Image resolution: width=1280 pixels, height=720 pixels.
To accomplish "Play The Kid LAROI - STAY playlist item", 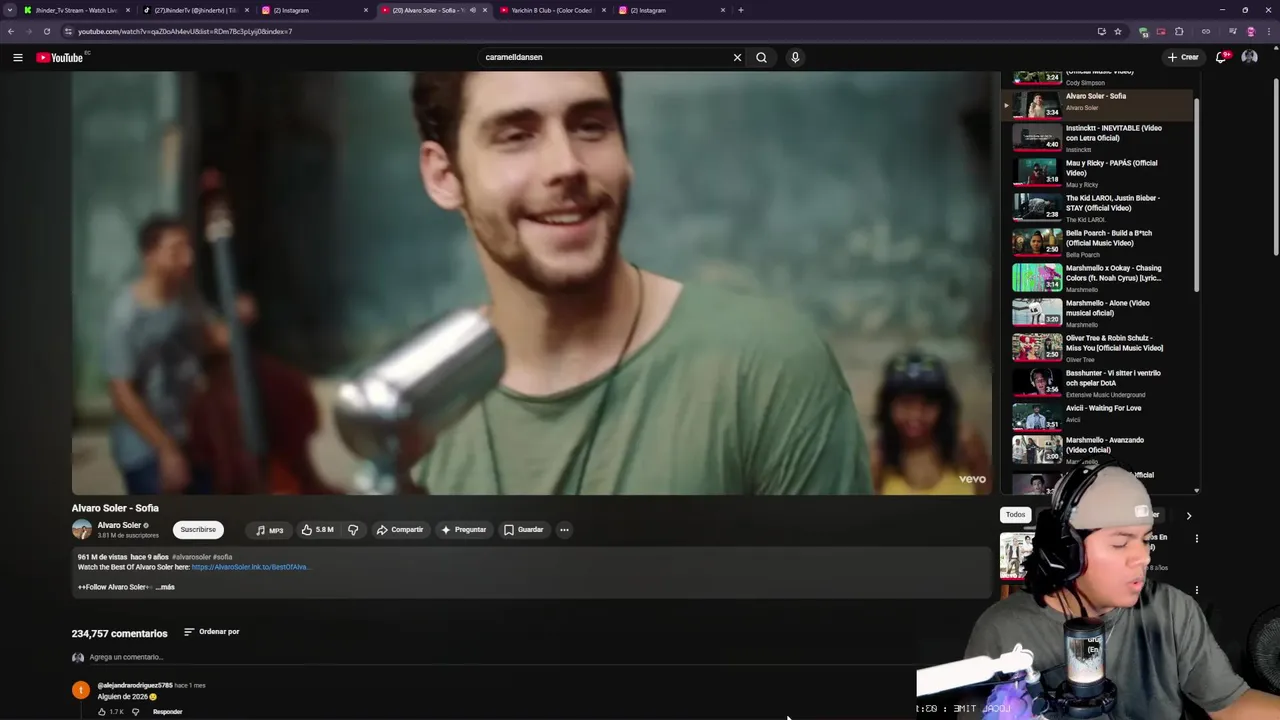I will pos(1098,208).
